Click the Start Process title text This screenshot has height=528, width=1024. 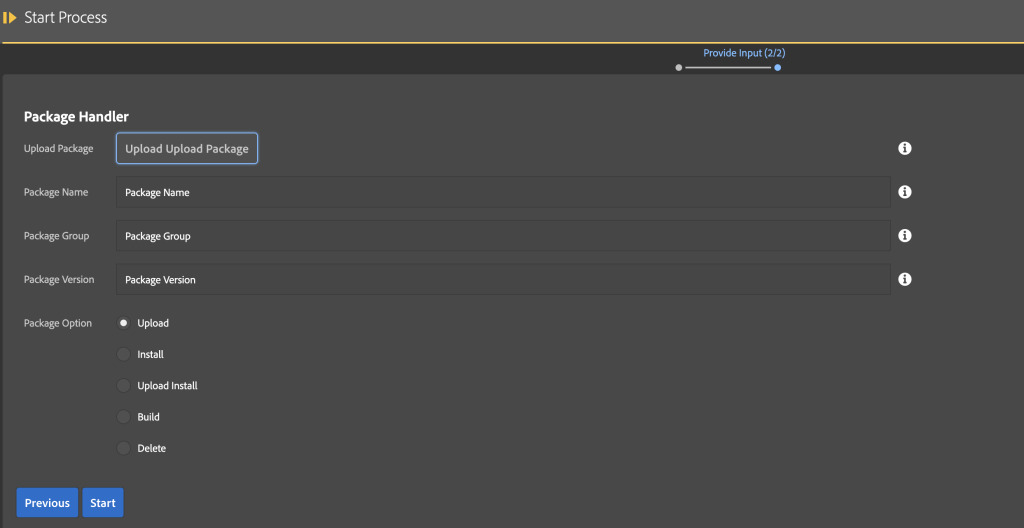pos(65,18)
